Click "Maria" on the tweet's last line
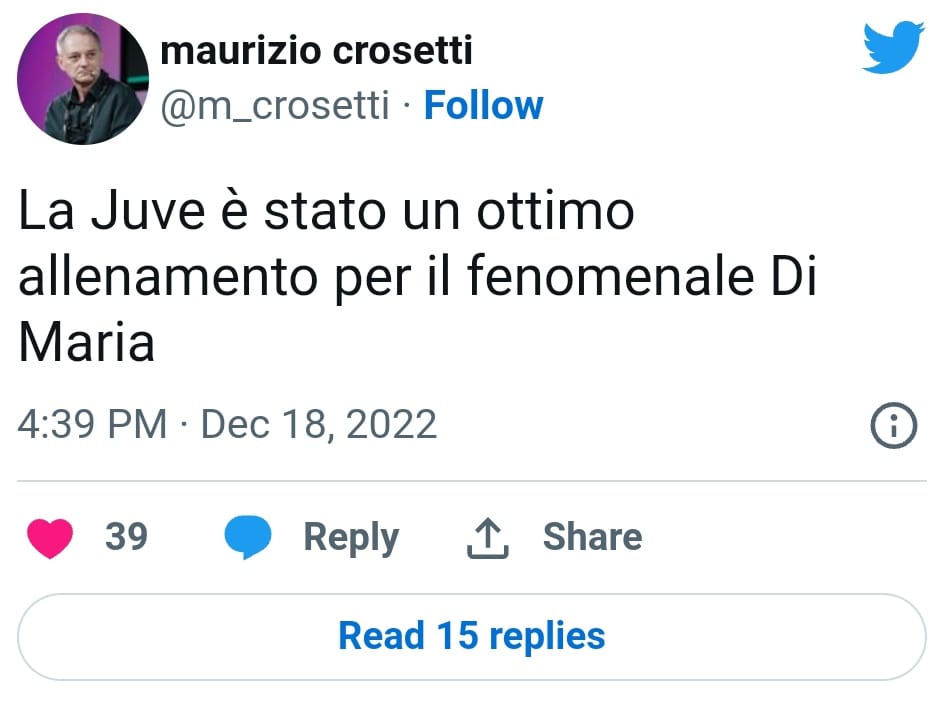The height and width of the screenshot is (701, 941). tap(87, 343)
